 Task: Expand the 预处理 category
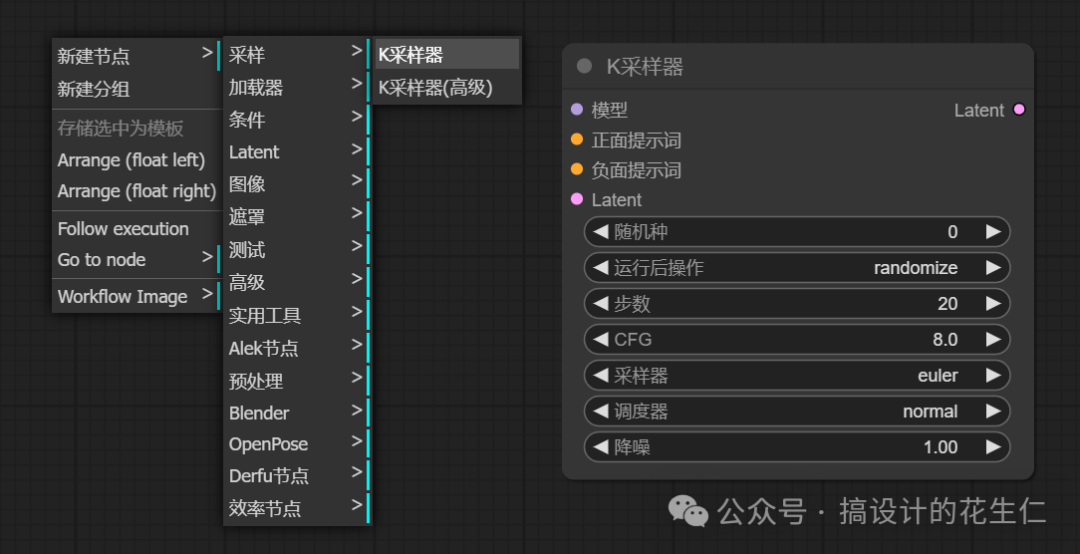298,381
